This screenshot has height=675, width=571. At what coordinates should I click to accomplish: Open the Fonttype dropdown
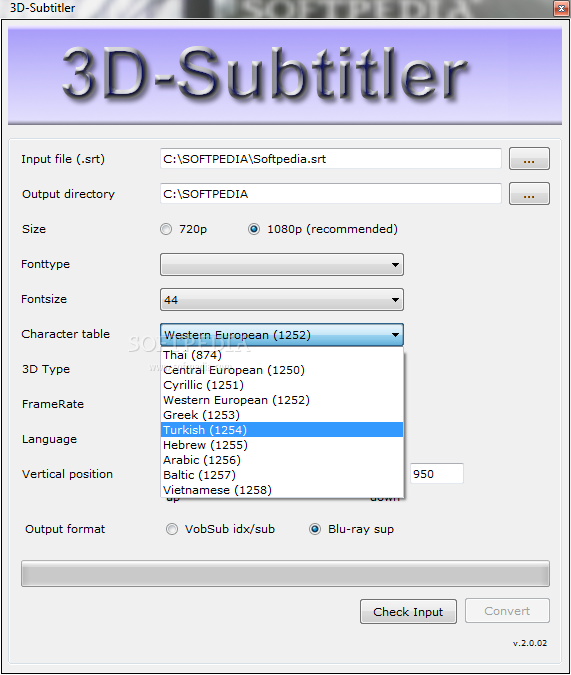coord(282,264)
